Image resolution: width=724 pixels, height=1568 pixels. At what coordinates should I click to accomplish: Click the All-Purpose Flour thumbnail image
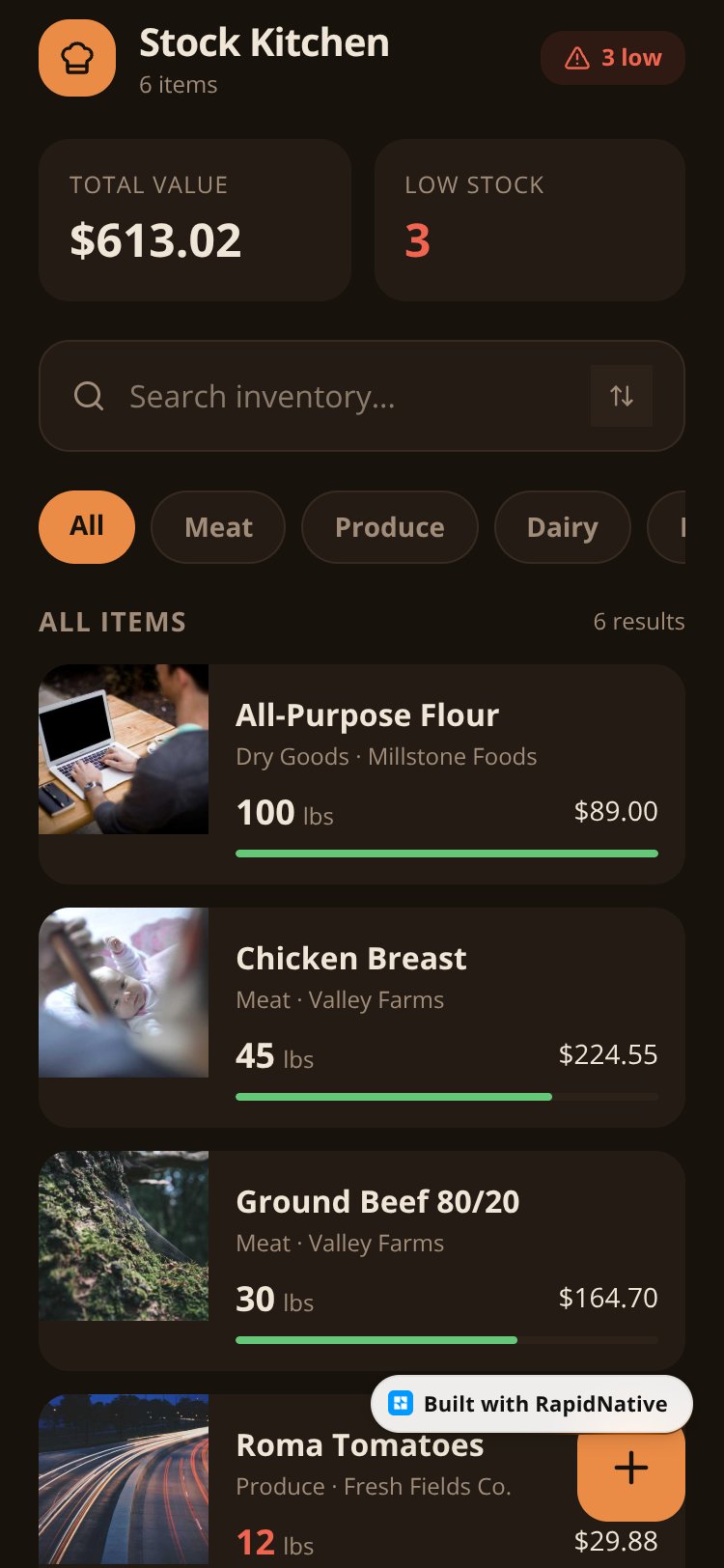(124, 749)
